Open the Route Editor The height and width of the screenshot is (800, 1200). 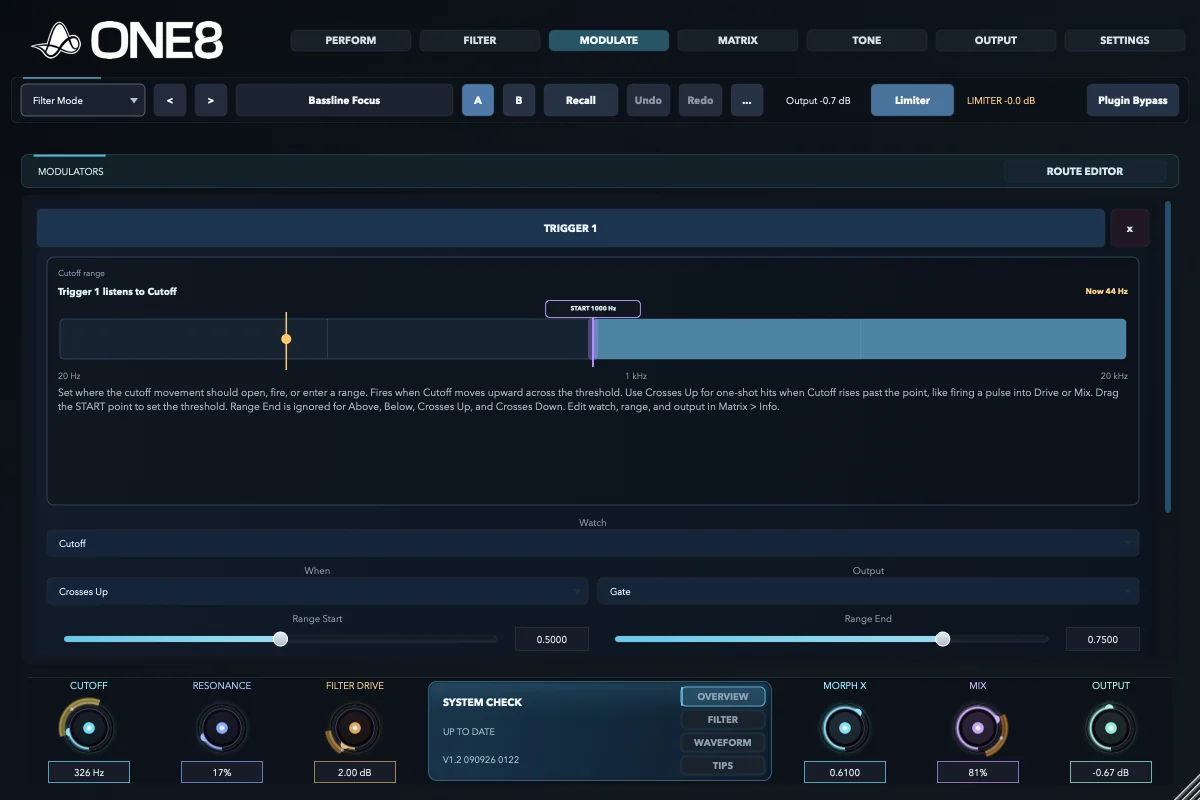(1085, 171)
